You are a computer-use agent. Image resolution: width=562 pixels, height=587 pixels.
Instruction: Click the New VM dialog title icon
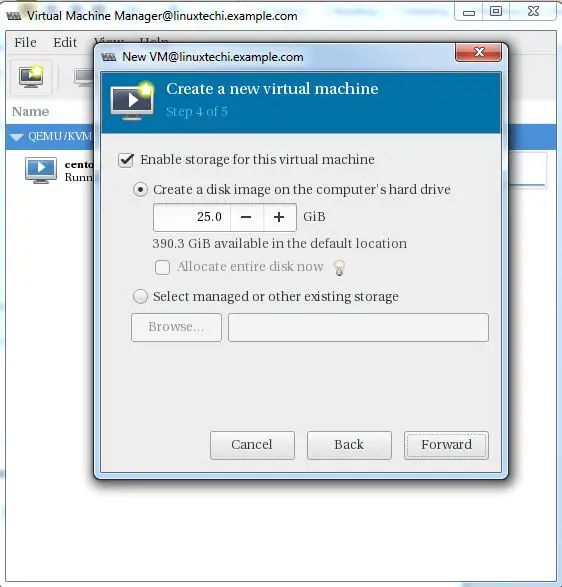109,57
